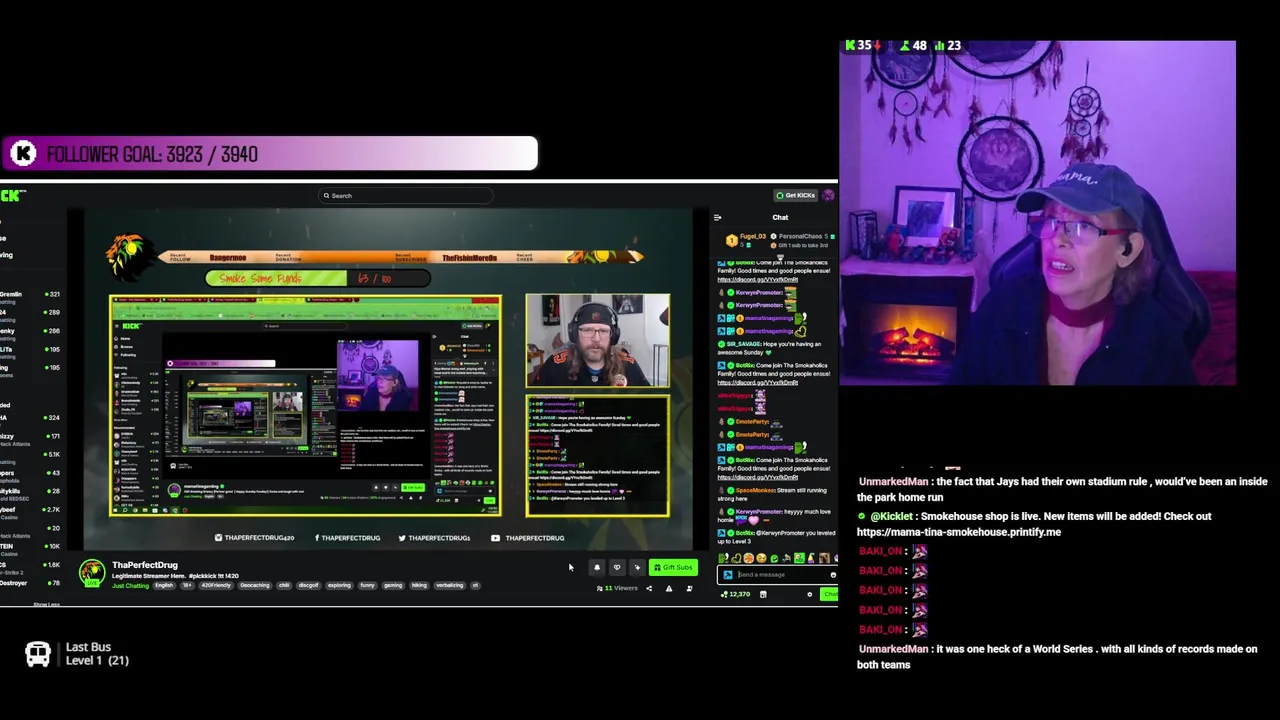
Task: Click the green Chat send button
Action: (830, 594)
